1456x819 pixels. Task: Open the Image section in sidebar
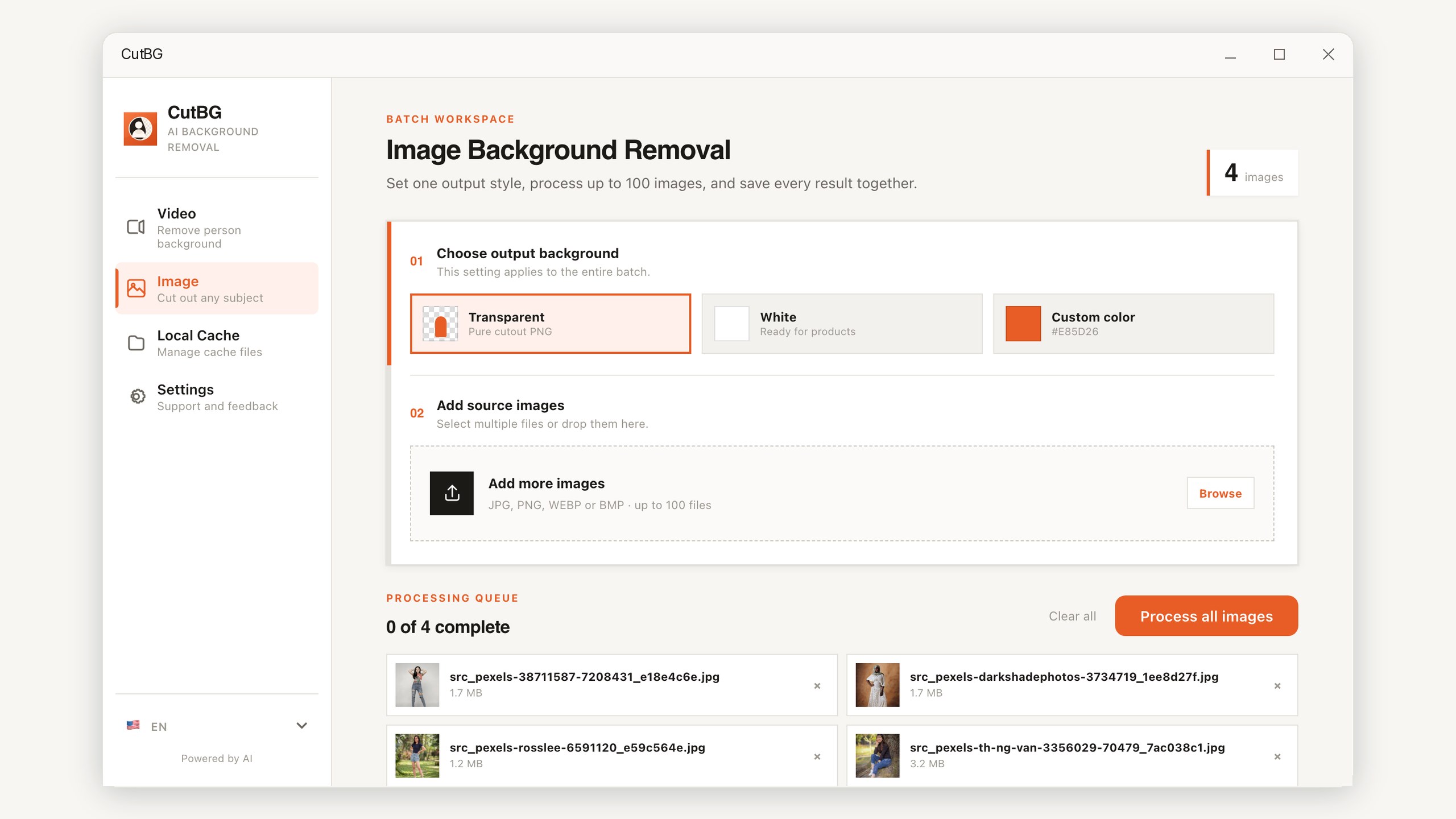217,288
